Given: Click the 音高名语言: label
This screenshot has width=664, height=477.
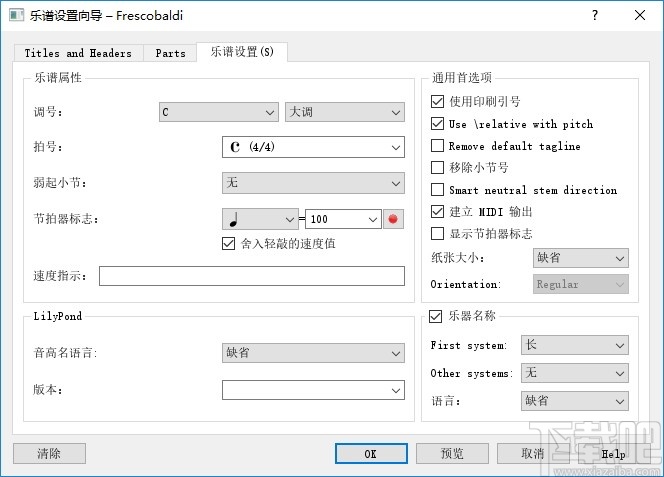Looking at the screenshot, I should tap(65, 353).
